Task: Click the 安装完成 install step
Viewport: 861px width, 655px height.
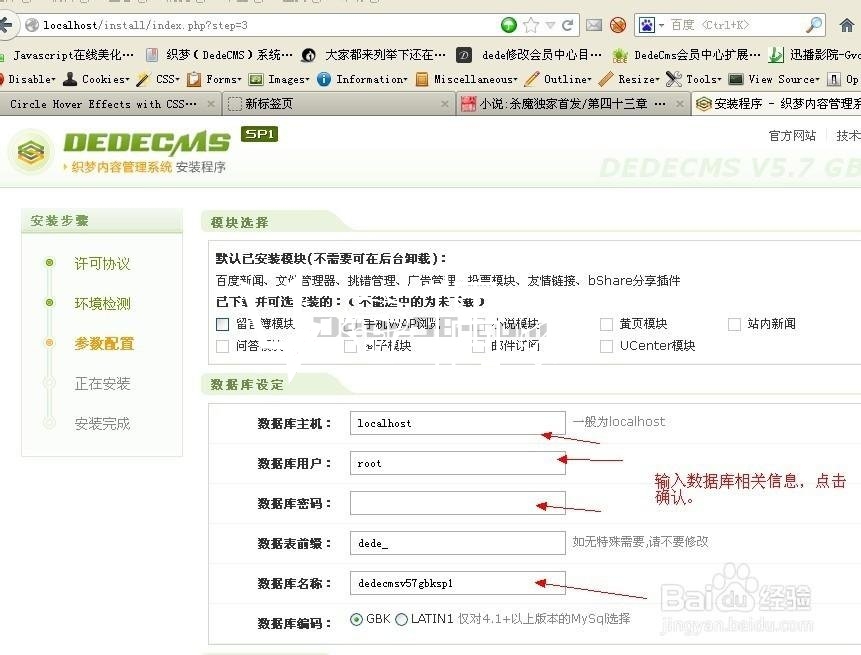Action: [102, 424]
